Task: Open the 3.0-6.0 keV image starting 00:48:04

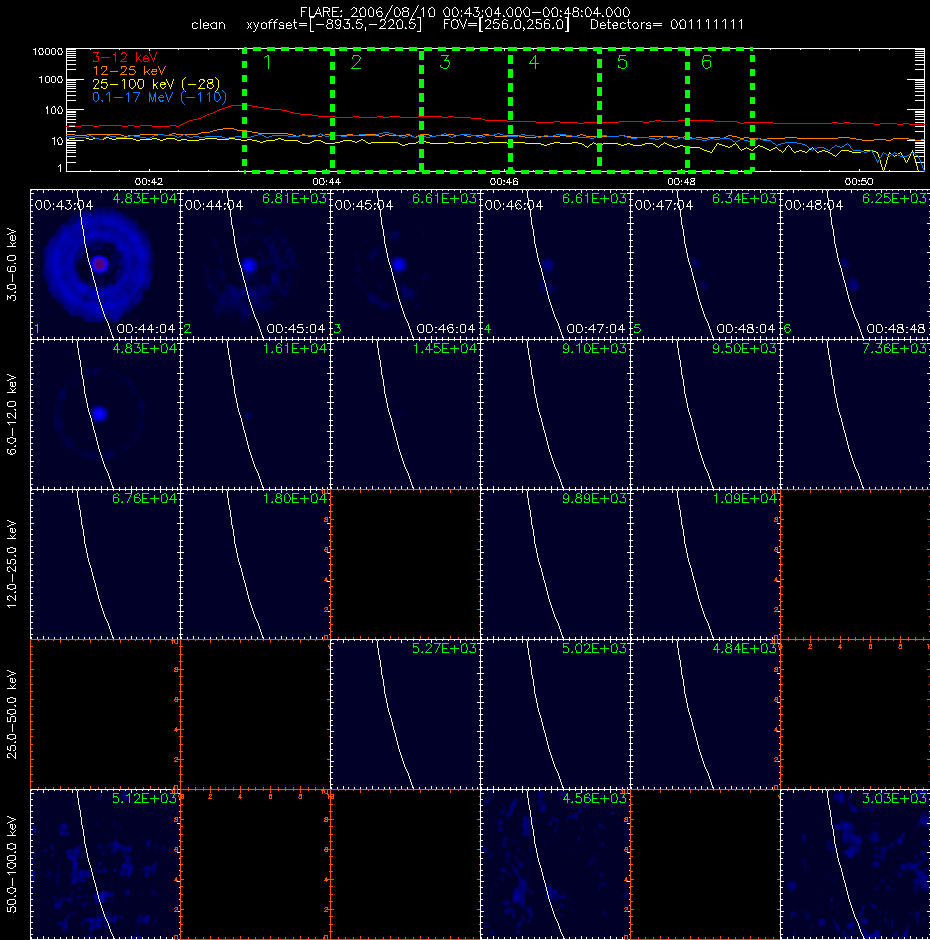Action: point(855,264)
